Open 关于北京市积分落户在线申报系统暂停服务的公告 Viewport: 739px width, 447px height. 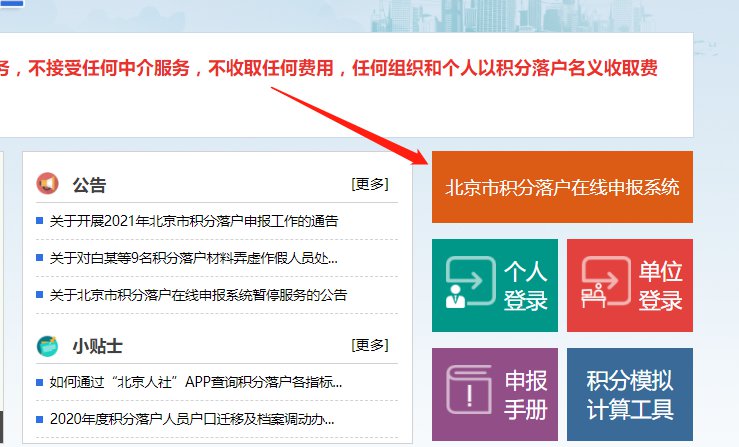[x=198, y=295]
